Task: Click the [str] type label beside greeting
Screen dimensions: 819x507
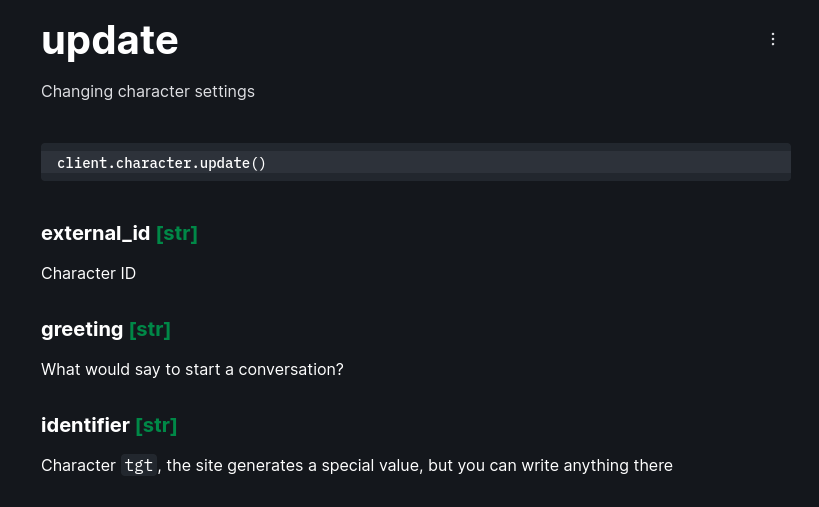Action: pyautogui.click(x=150, y=329)
